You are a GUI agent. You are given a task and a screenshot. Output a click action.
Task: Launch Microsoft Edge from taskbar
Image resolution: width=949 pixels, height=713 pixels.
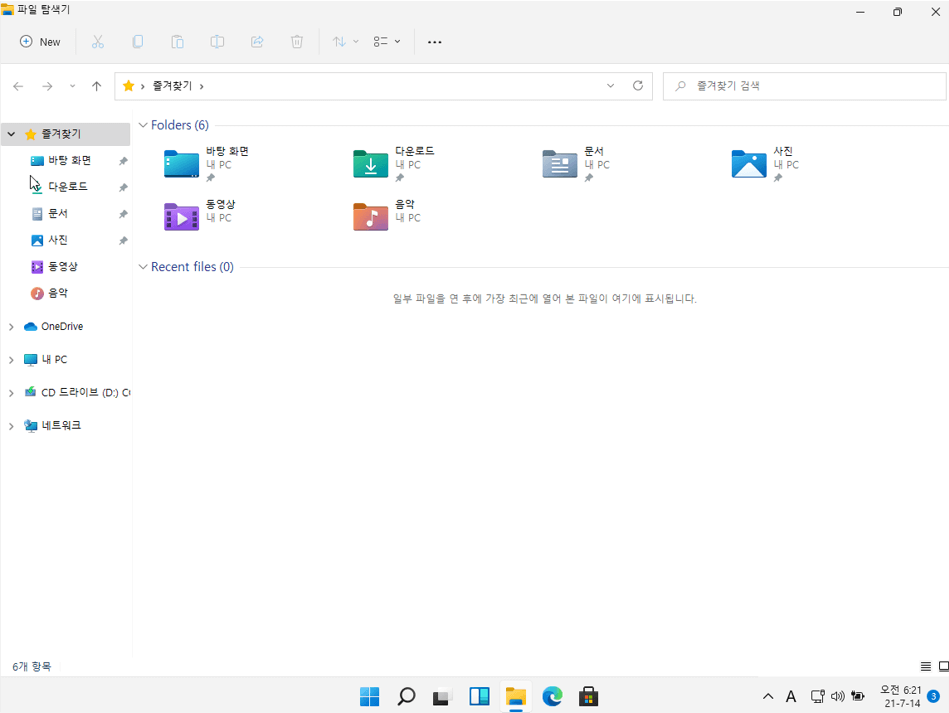552,697
